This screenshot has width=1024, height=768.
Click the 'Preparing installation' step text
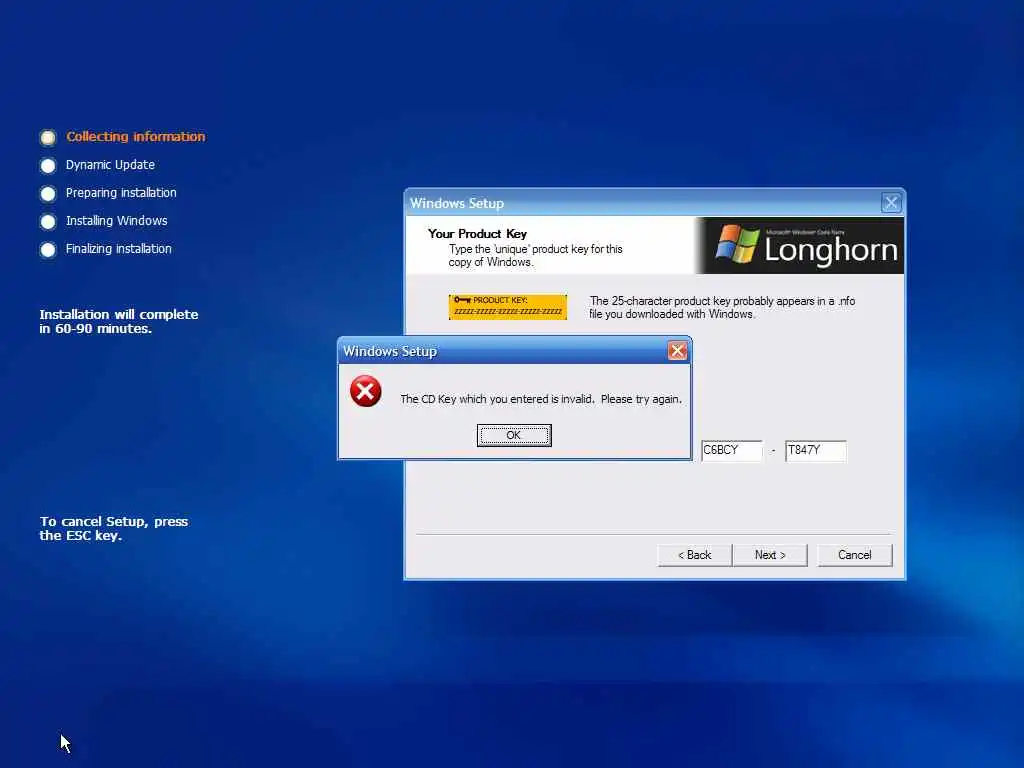point(121,193)
